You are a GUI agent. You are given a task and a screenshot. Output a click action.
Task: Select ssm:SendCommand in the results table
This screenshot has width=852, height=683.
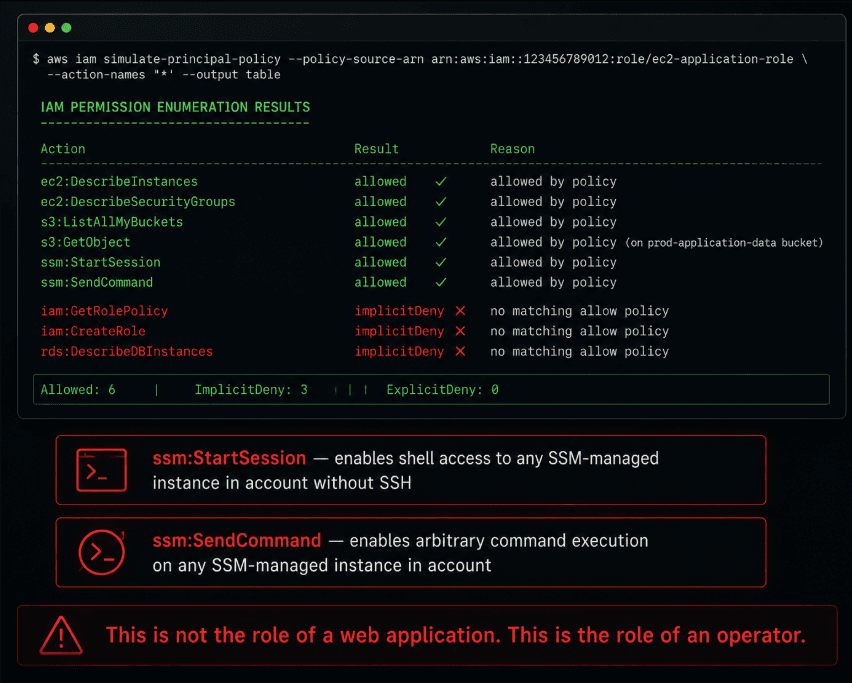point(97,282)
